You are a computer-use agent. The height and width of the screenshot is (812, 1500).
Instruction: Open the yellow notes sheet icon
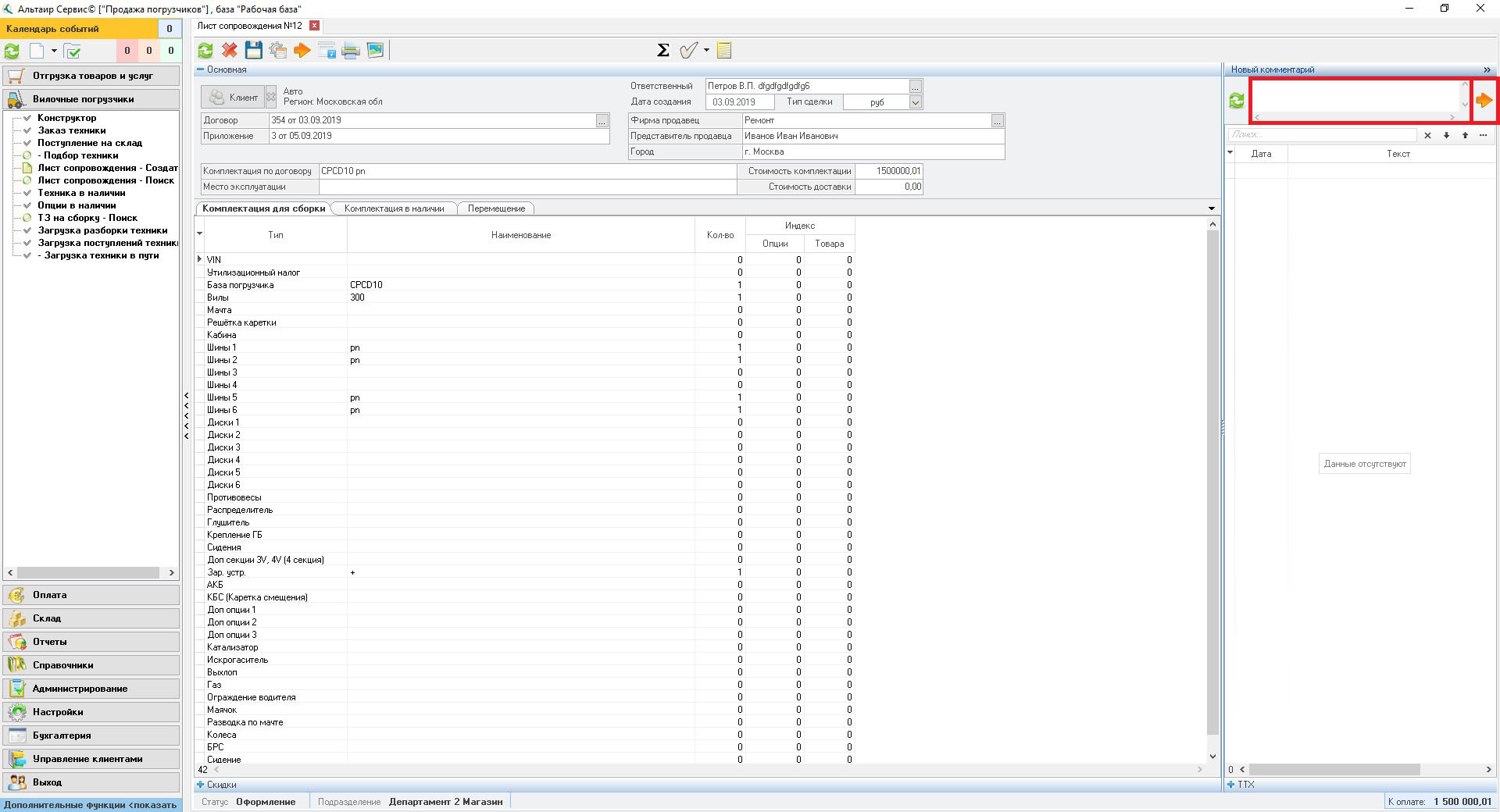(x=724, y=51)
